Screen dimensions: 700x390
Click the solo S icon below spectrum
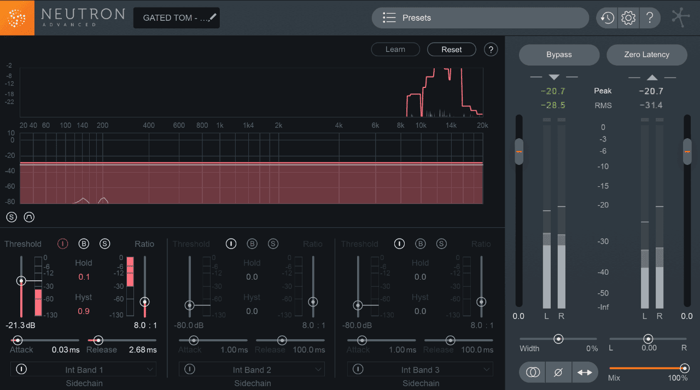(12, 217)
